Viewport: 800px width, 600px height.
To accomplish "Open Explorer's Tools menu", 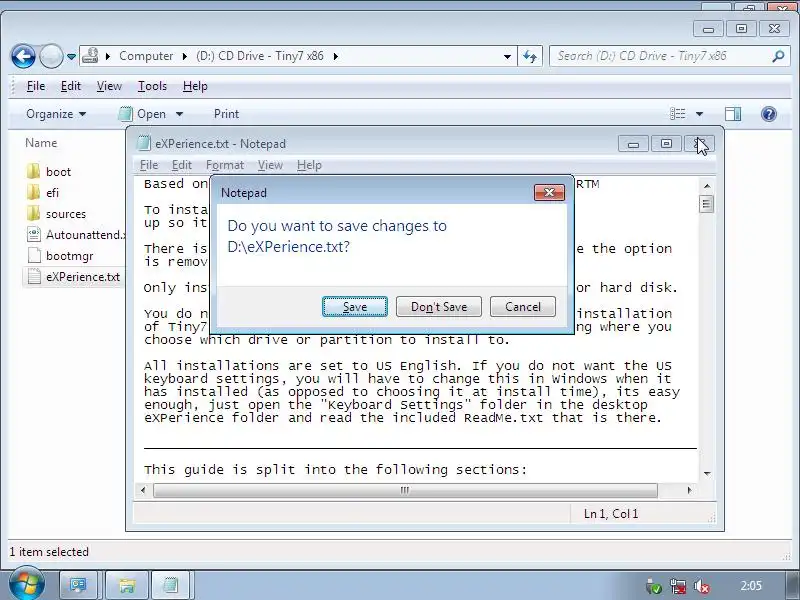I will pos(152,86).
